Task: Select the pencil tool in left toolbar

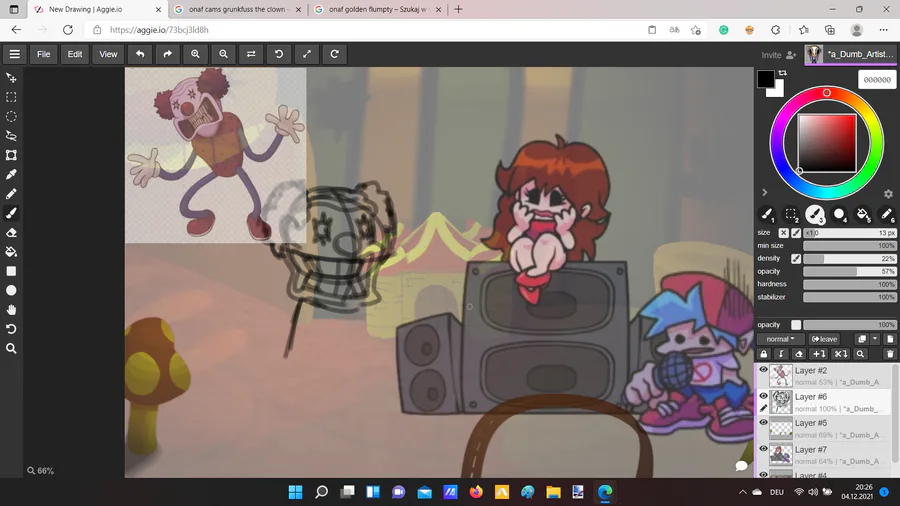Action: [11, 194]
